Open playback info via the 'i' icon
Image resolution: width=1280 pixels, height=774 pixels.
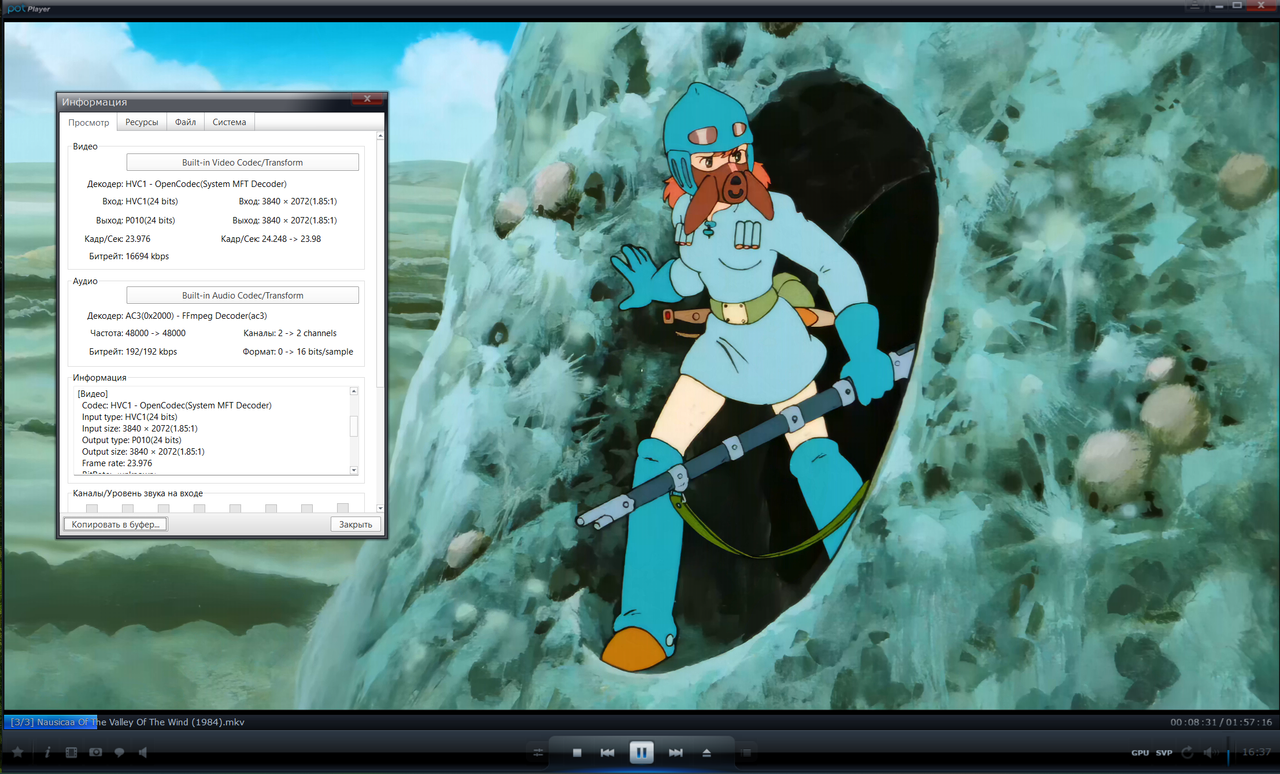[47, 752]
